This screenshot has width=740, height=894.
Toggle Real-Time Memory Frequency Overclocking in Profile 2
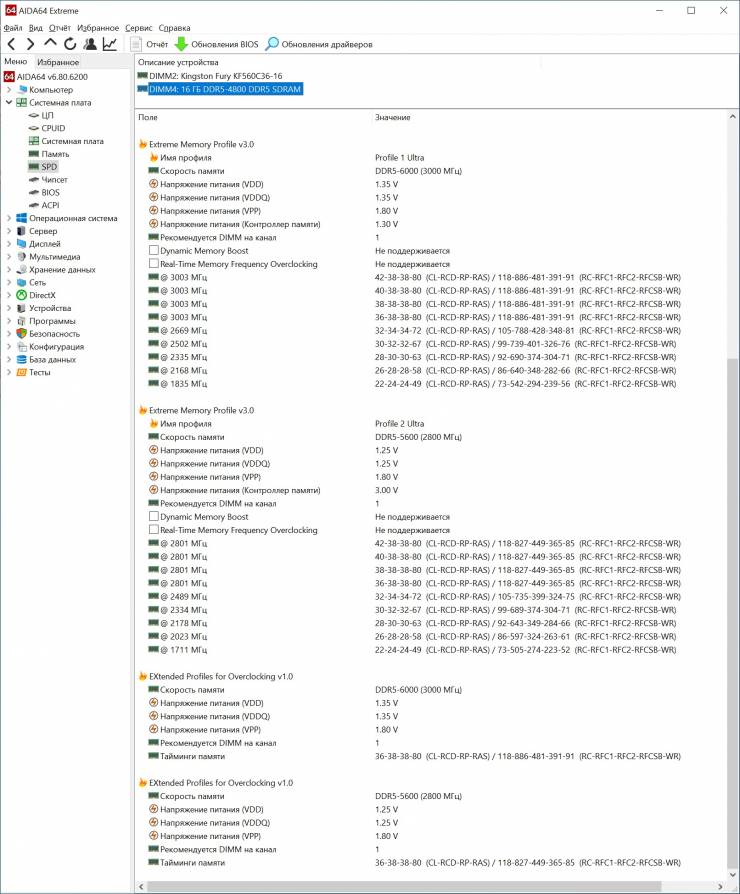[x=153, y=530]
